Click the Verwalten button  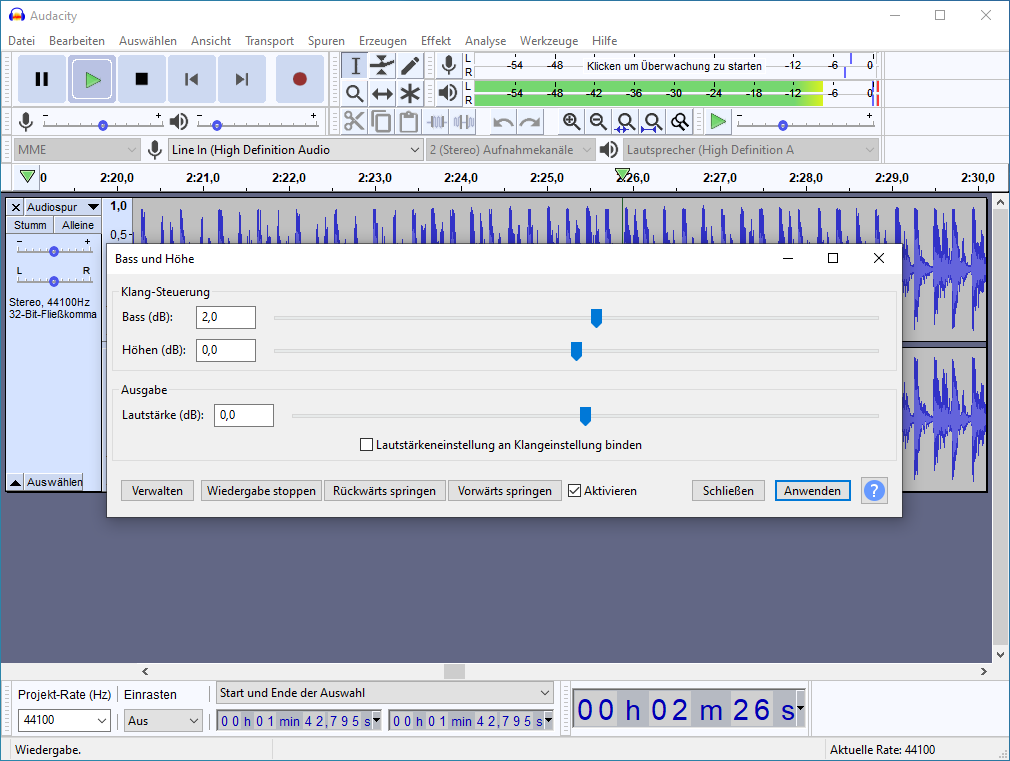click(157, 491)
